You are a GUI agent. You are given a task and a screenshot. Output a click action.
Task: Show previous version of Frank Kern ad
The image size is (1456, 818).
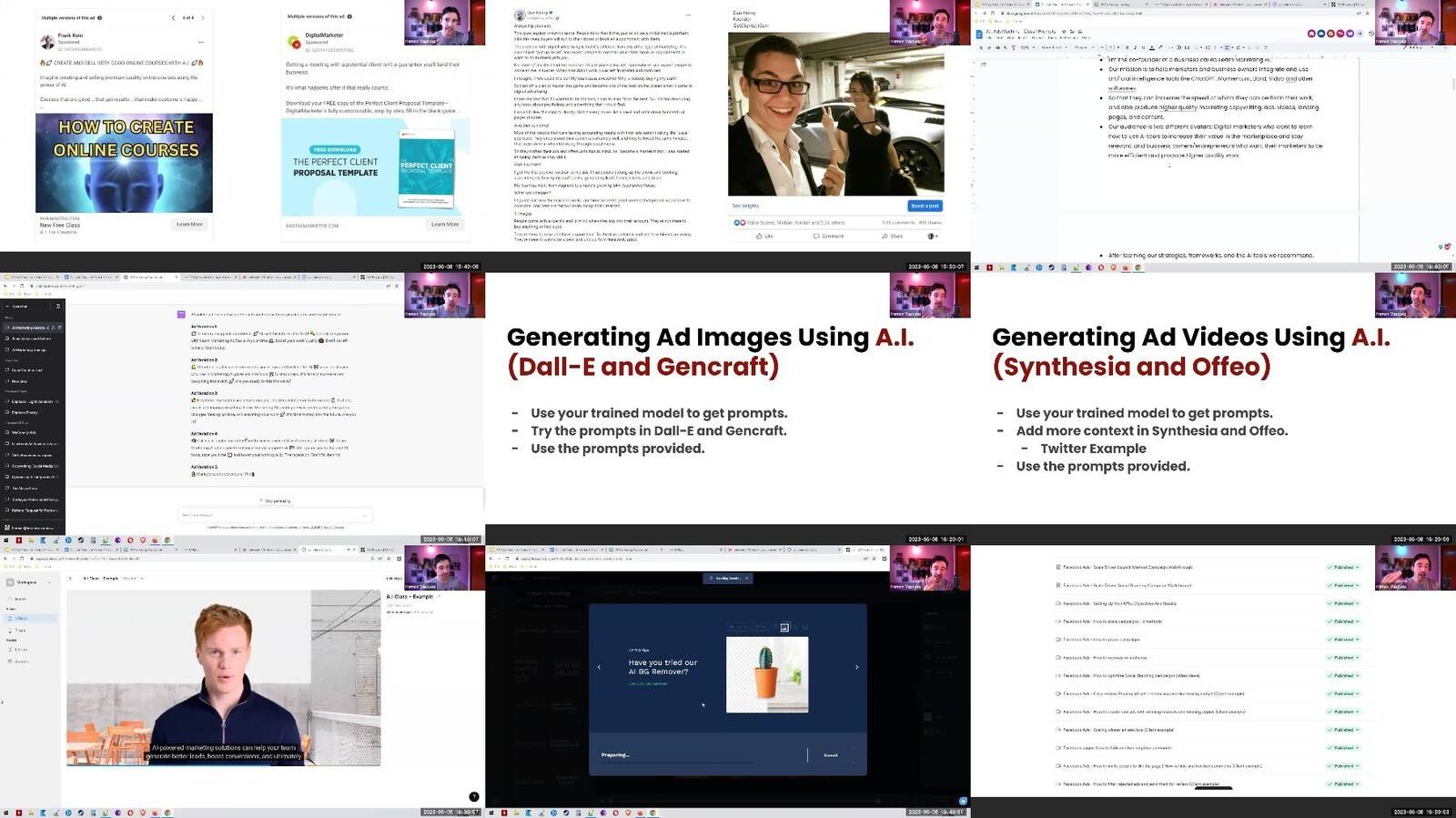pos(173,17)
